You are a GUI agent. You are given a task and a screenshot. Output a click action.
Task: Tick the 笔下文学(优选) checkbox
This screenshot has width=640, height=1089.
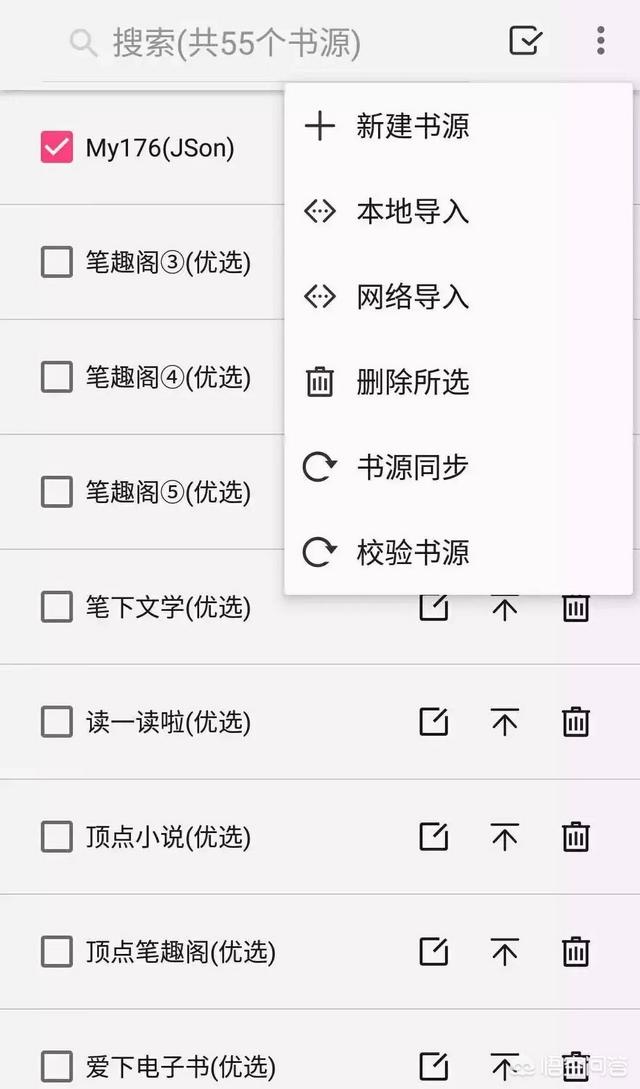click(x=57, y=607)
